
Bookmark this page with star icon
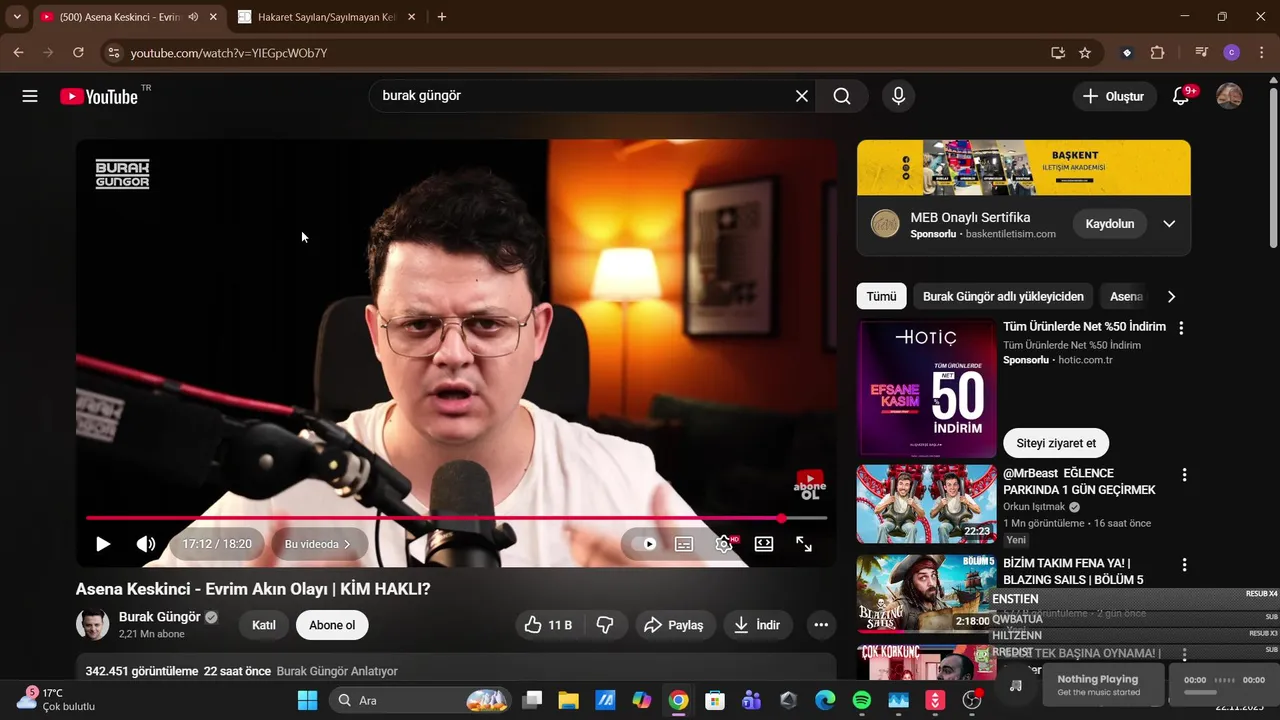point(1085,52)
